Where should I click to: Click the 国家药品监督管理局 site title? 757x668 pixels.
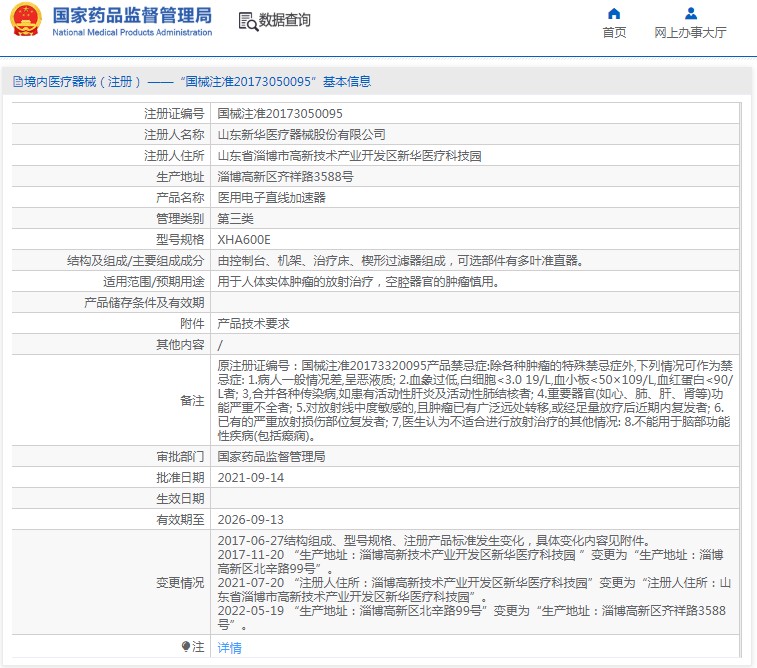tap(132, 15)
